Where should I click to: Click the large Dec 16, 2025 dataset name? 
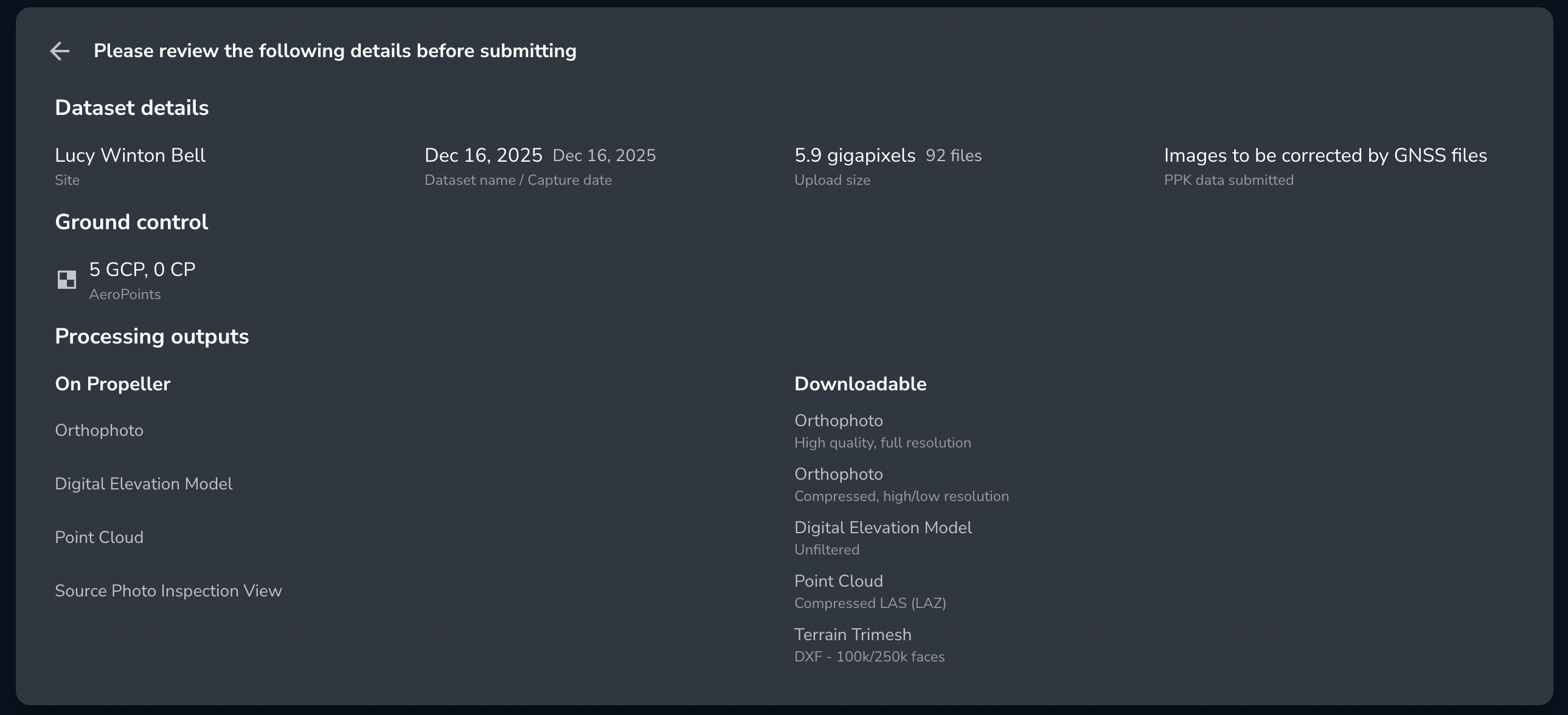click(483, 156)
